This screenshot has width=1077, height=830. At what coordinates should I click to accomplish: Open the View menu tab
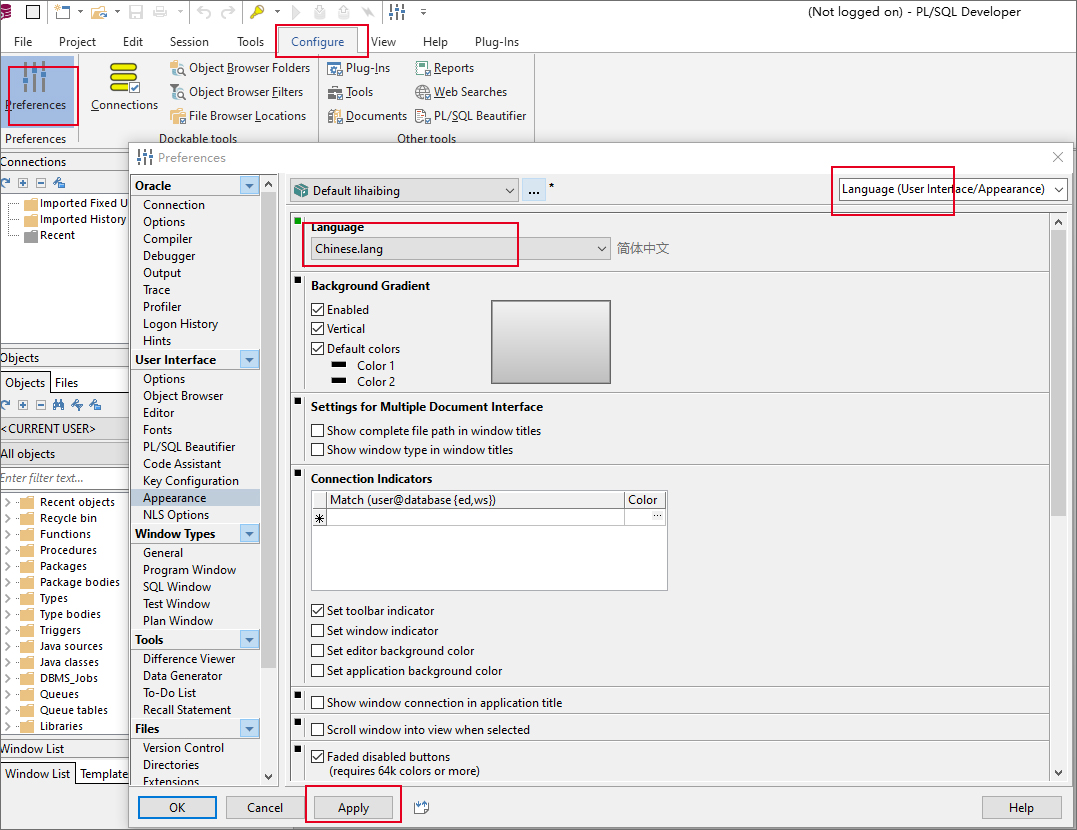[383, 42]
